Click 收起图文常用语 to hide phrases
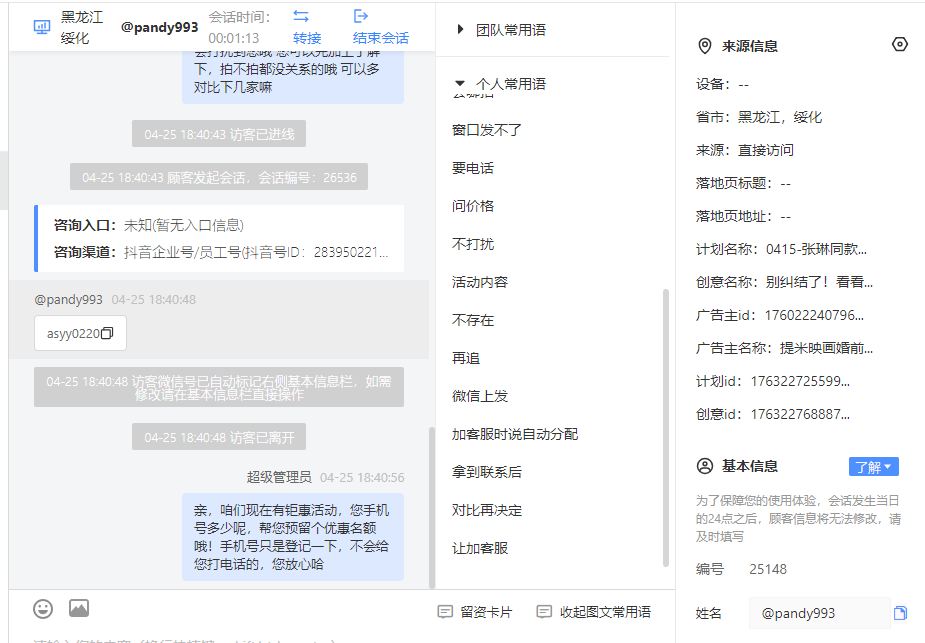Viewport: 925px width, 643px height. (x=593, y=612)
